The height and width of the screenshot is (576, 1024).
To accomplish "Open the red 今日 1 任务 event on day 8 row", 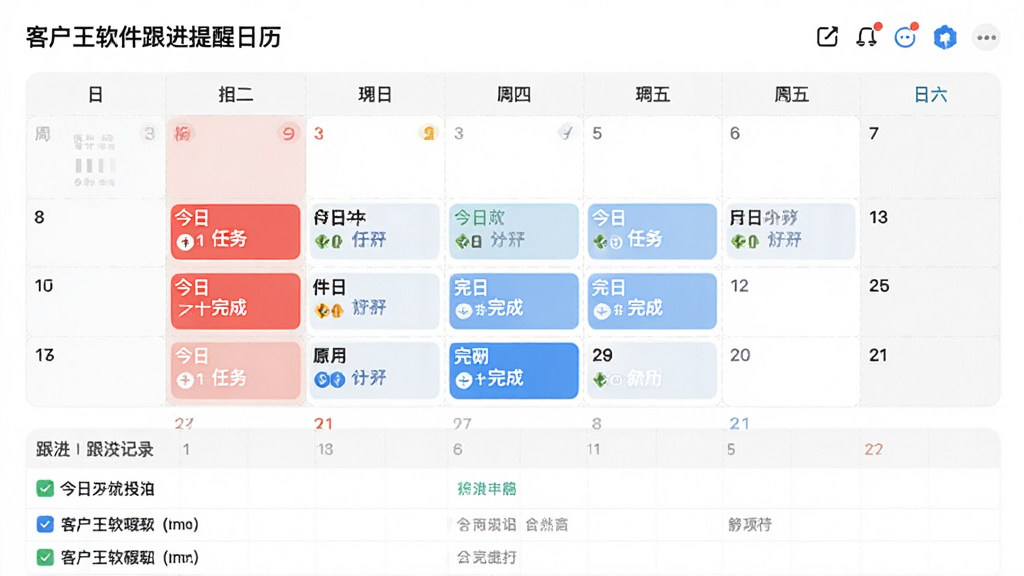I will pyautogui.click(x=236, y=232).
